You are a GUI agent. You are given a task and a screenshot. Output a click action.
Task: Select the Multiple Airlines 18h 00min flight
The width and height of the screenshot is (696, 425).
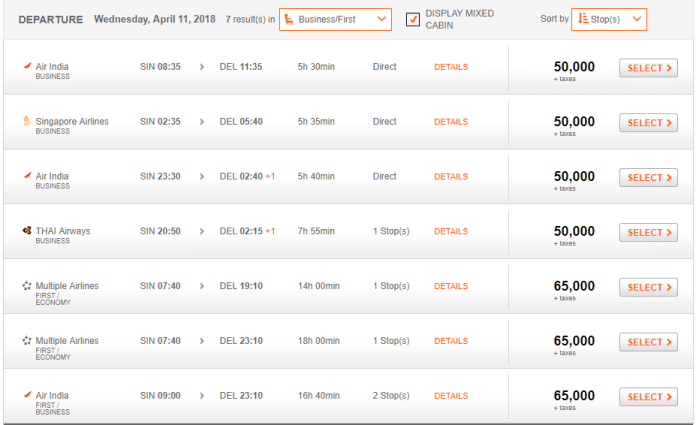pyautogui.click(x=648, y=342)
